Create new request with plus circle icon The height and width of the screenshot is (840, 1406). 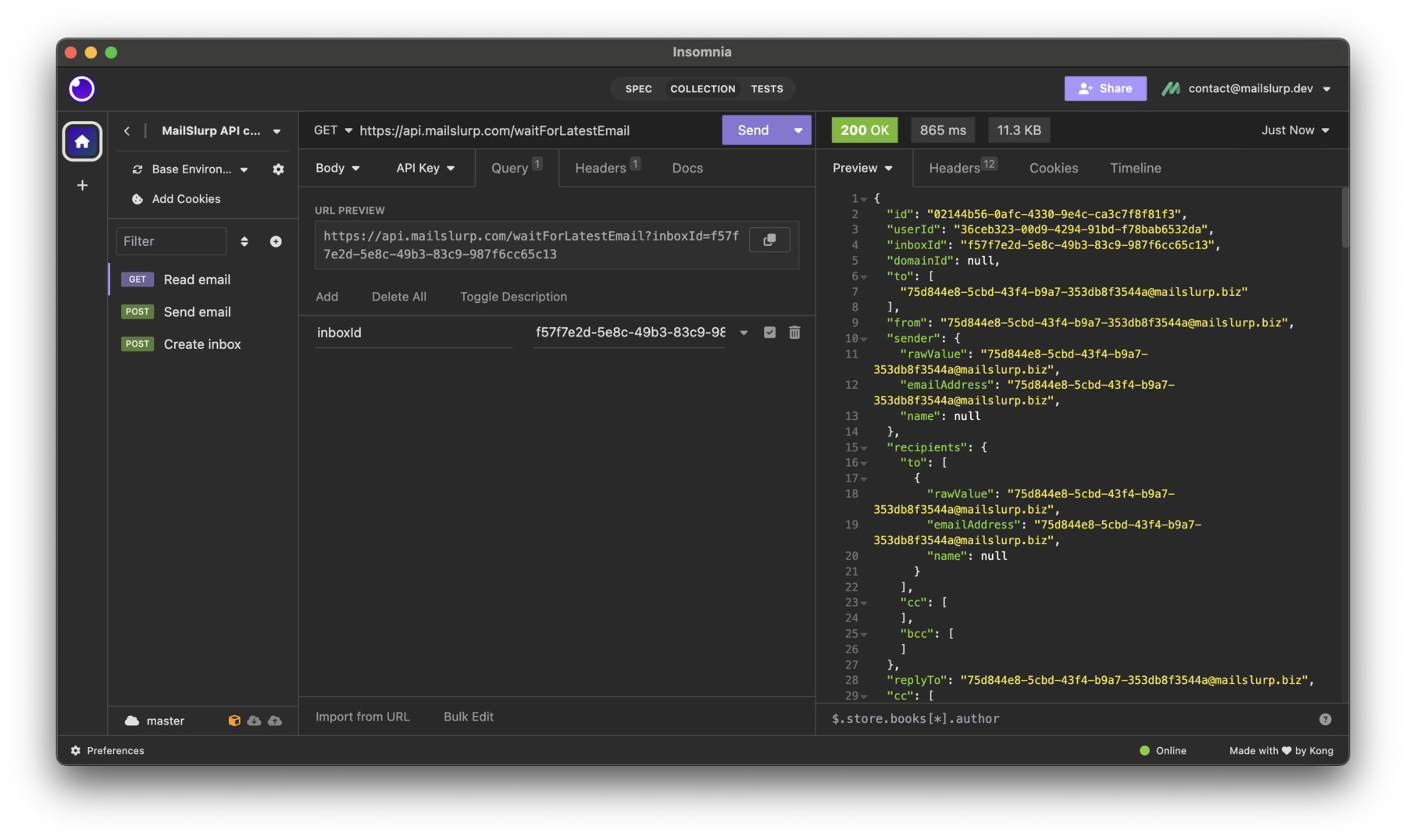(276, 241)
